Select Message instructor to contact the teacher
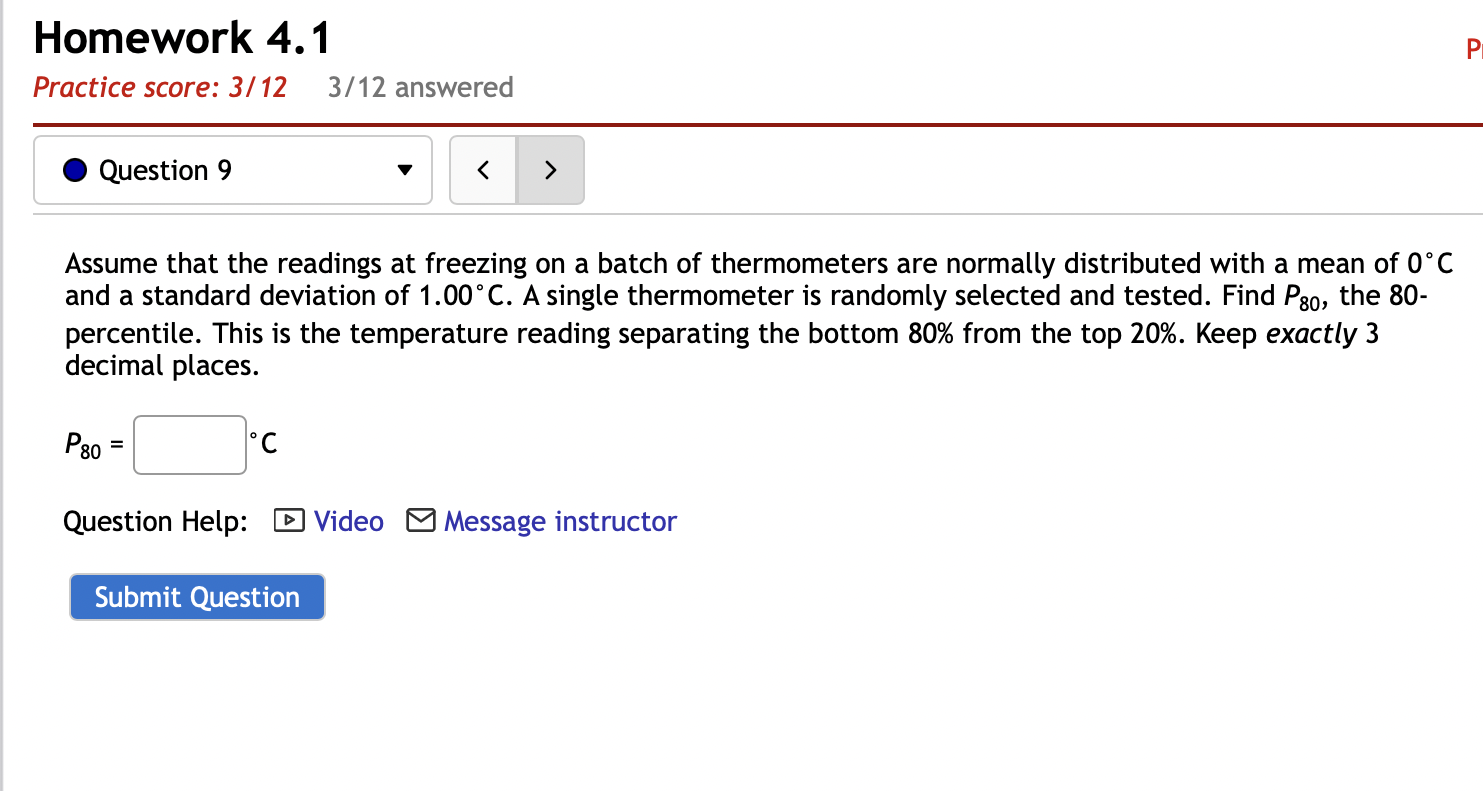Image resolution: width=1483 pixels, height=791 pixels. click(x=560, y=520)
